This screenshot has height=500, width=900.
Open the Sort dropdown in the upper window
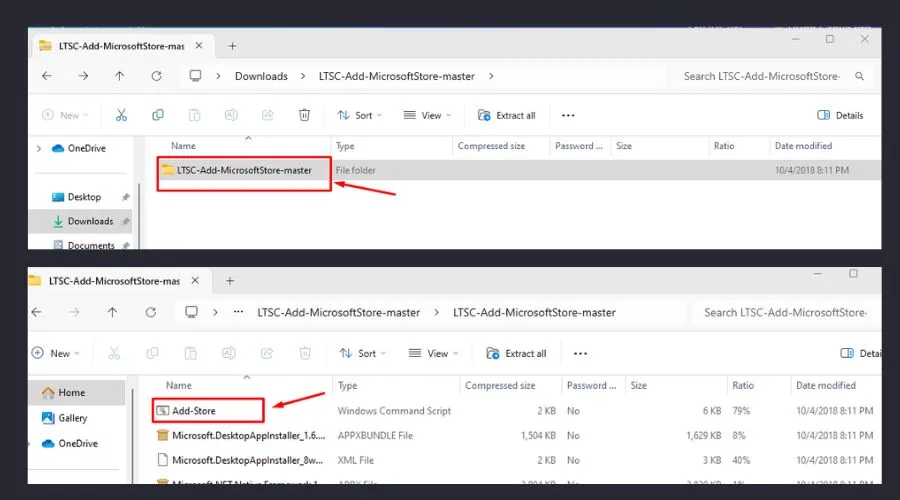pyautogui.click(x=357, y=115)
